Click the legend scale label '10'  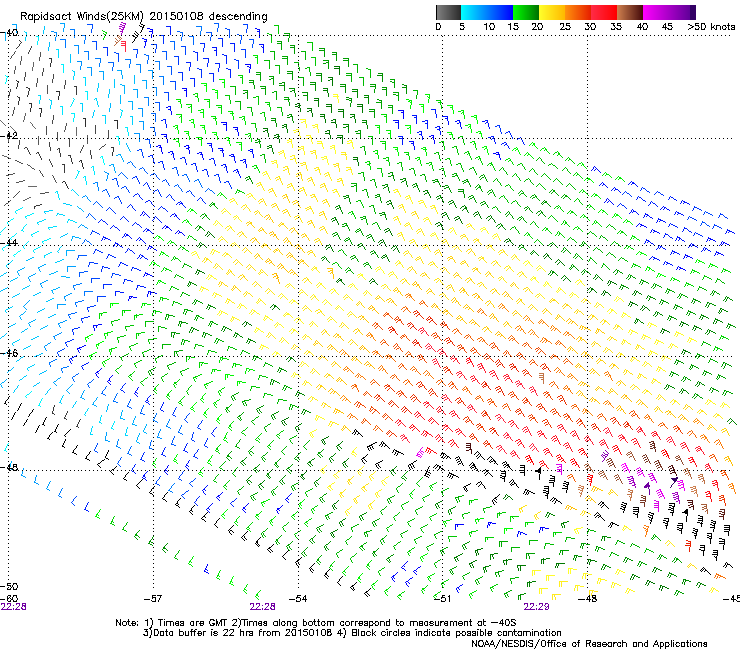click(489, 26)
